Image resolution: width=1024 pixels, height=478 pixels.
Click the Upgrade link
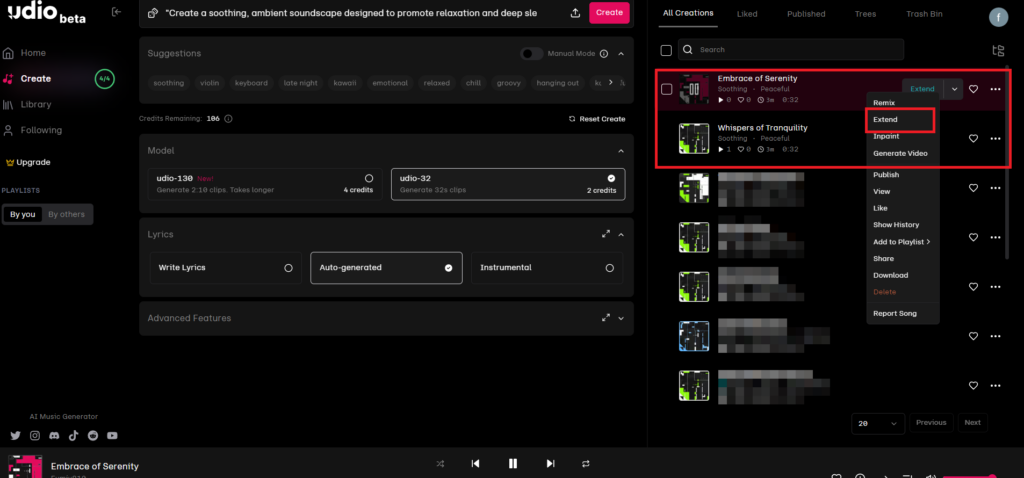[x=28, y=162]
